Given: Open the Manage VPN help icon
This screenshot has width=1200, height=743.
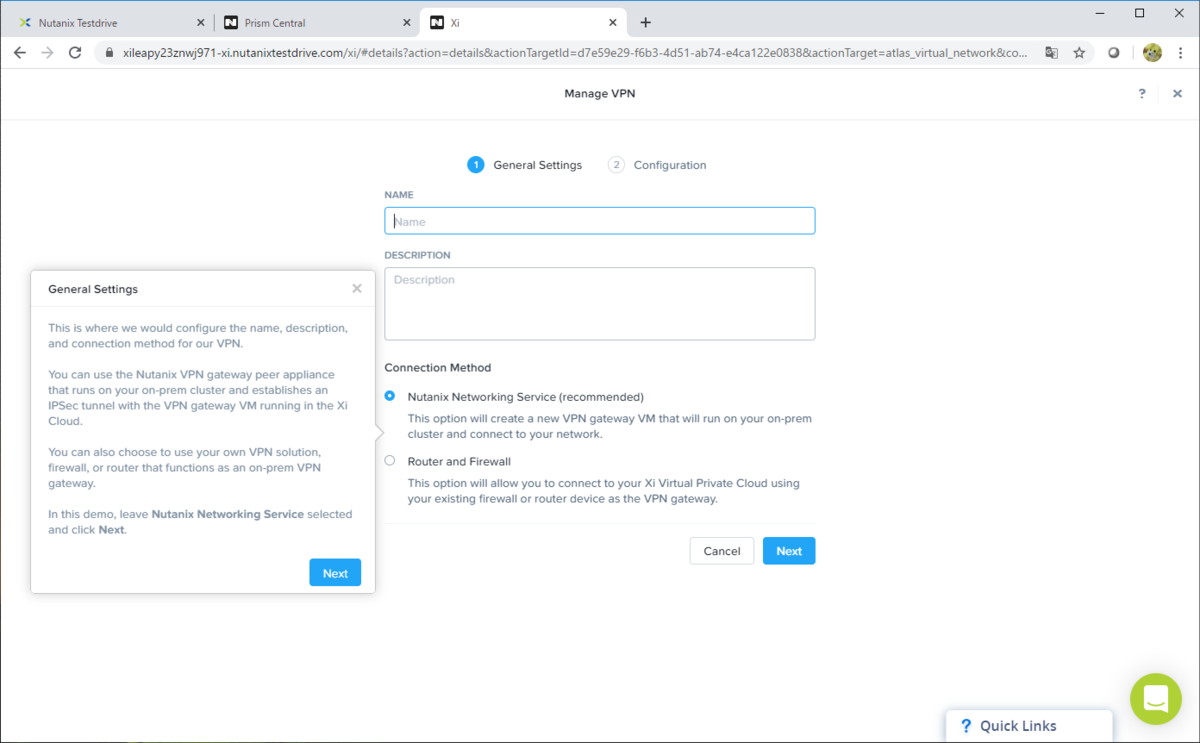Looking at the screenshot, I should 1142,93.
